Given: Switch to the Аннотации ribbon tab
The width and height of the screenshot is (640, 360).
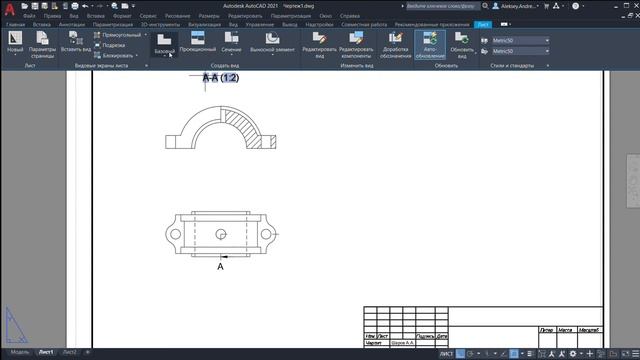Looking at the screenshot, I should point(71,24).
